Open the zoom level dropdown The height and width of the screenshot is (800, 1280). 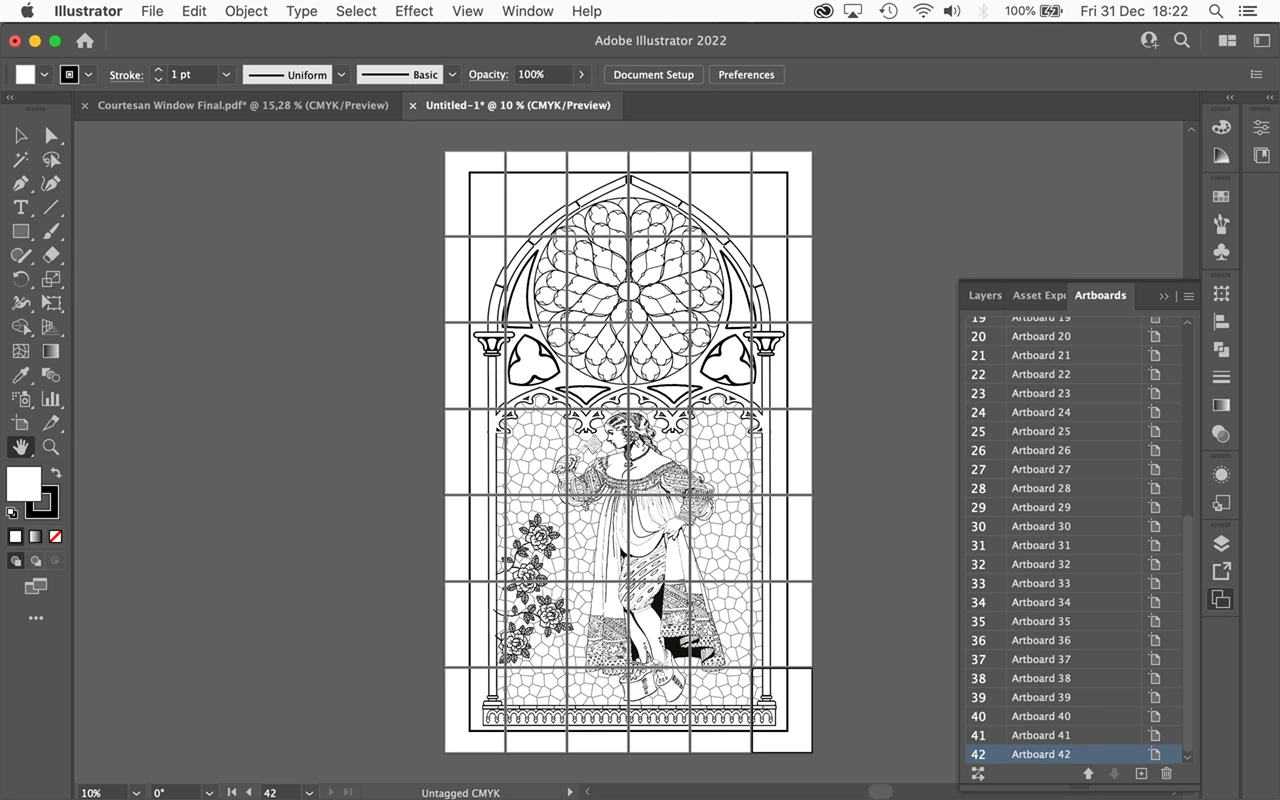pos(136,793)
